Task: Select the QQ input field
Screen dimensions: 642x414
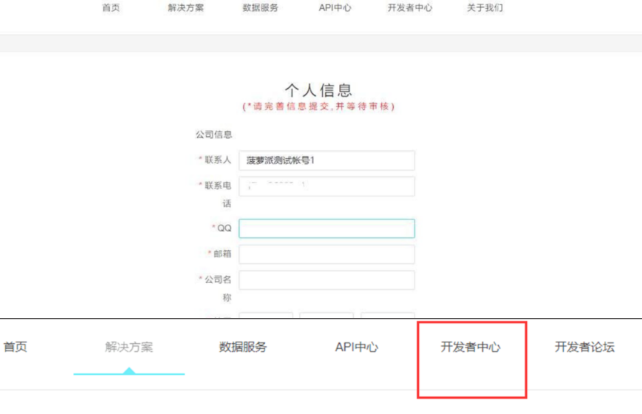Action: [x=326, y=229]
